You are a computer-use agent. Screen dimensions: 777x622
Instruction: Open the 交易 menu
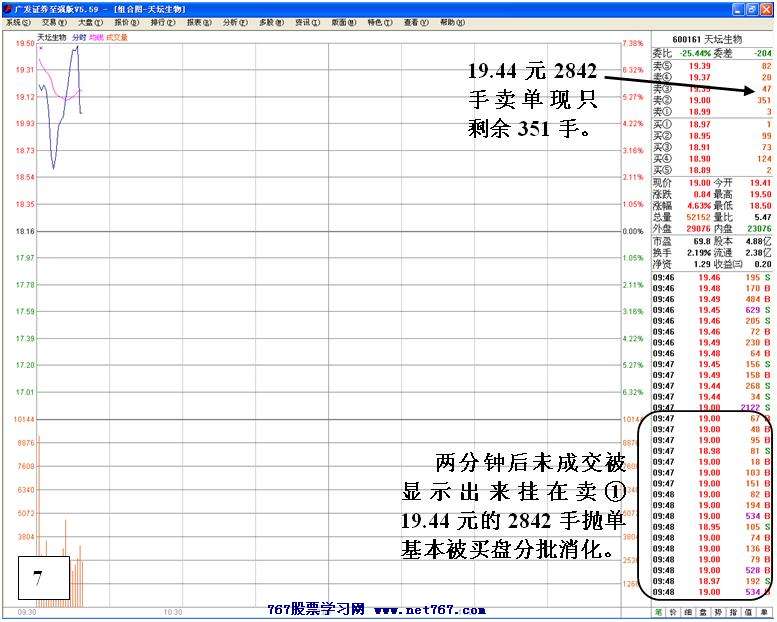(x=52, y=22)
